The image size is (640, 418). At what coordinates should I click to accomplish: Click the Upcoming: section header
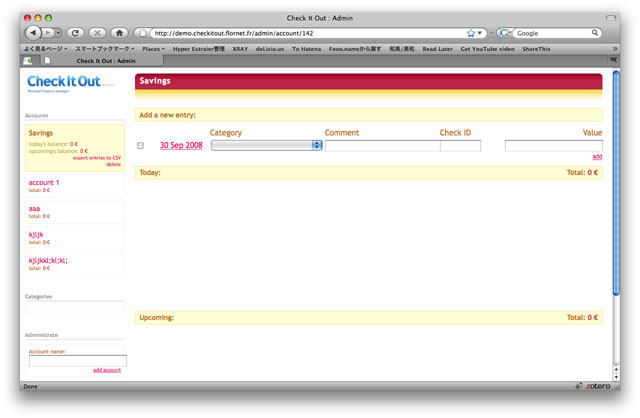pyautogui.click(x=369, y=318)
